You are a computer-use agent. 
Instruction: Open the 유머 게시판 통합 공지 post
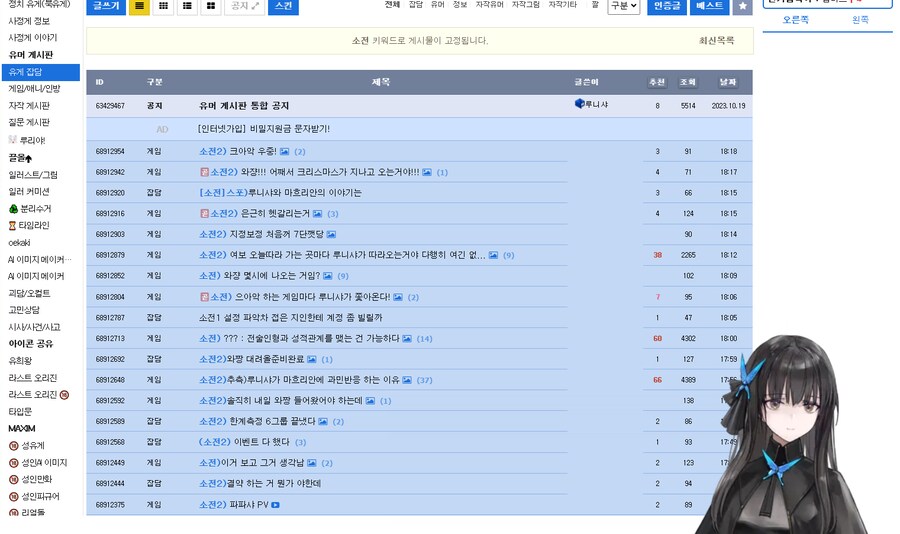pyautogui.click(x=244, y=106)
